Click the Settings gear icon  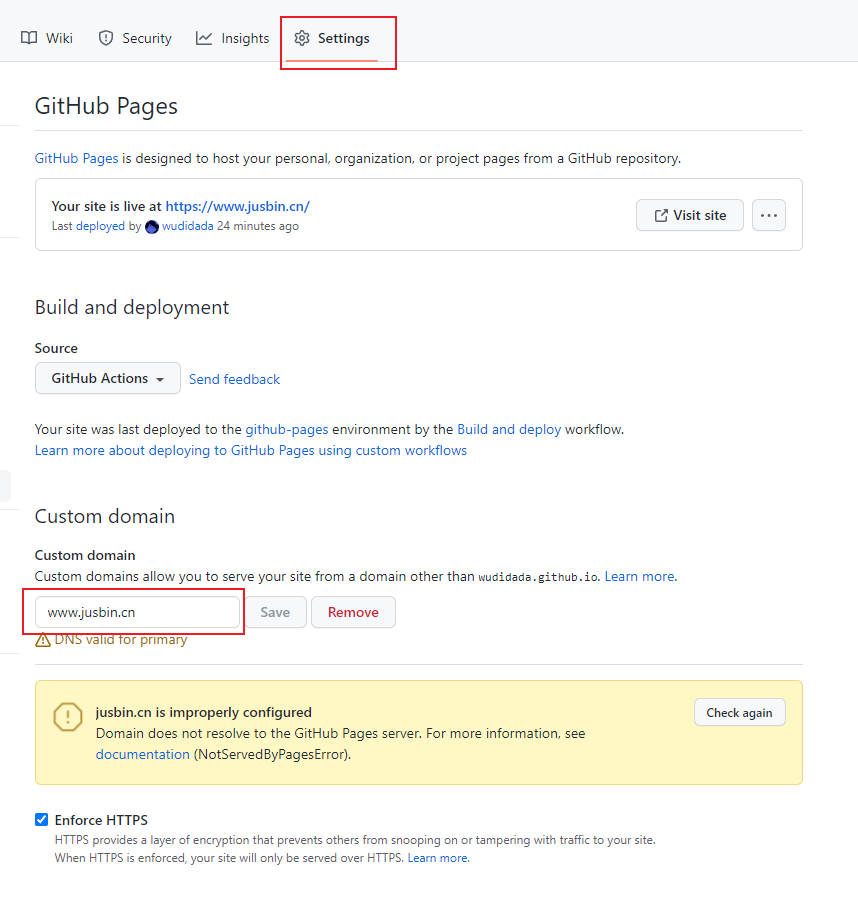(x=302, y=38)
